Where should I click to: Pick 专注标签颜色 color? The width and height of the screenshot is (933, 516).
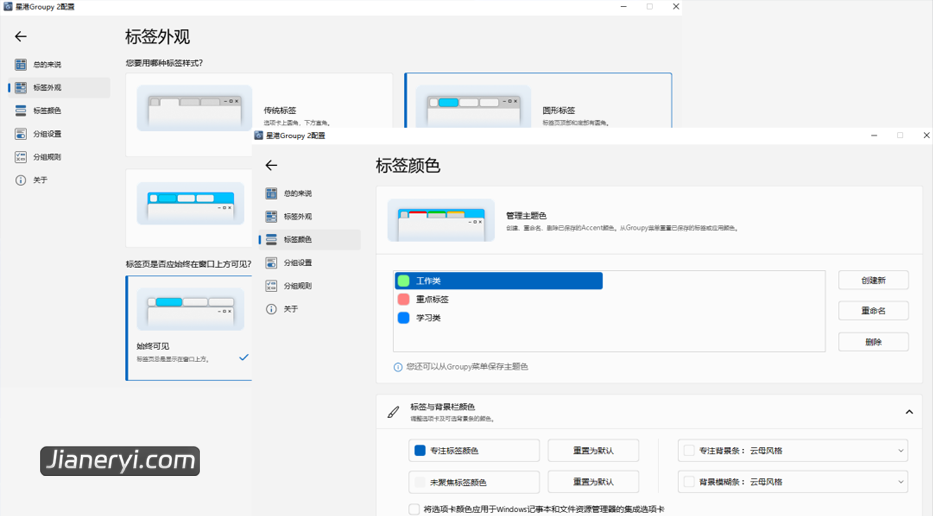(x=474, y=451)
